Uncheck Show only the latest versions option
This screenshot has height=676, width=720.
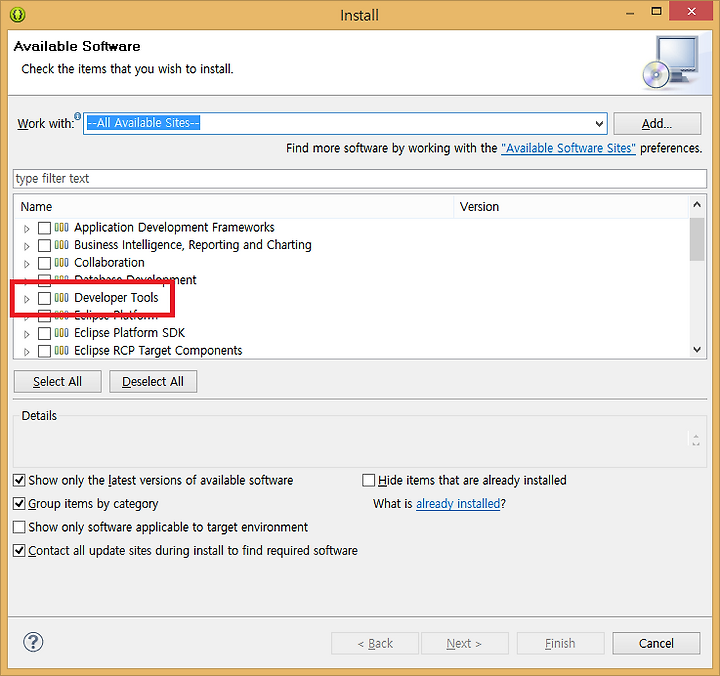[x=19, y=480]
